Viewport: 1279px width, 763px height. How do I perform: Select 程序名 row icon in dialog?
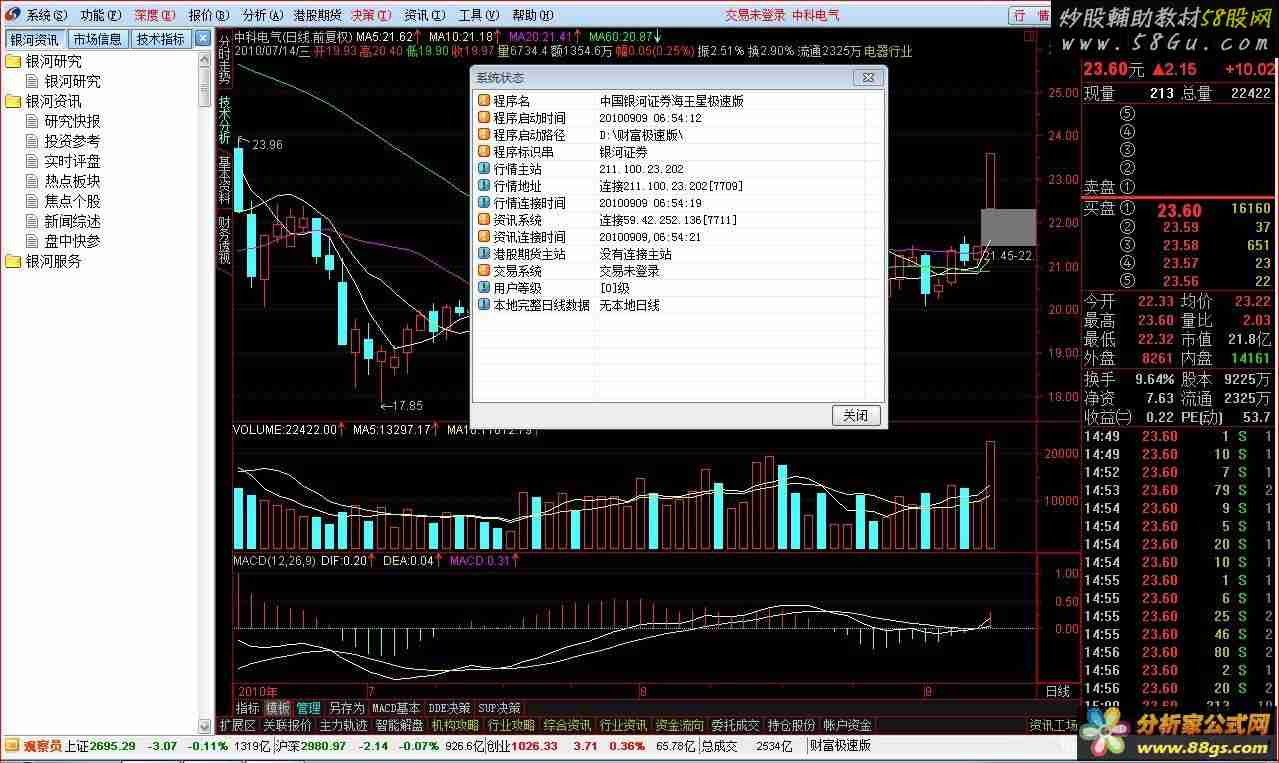coord(484,101)
